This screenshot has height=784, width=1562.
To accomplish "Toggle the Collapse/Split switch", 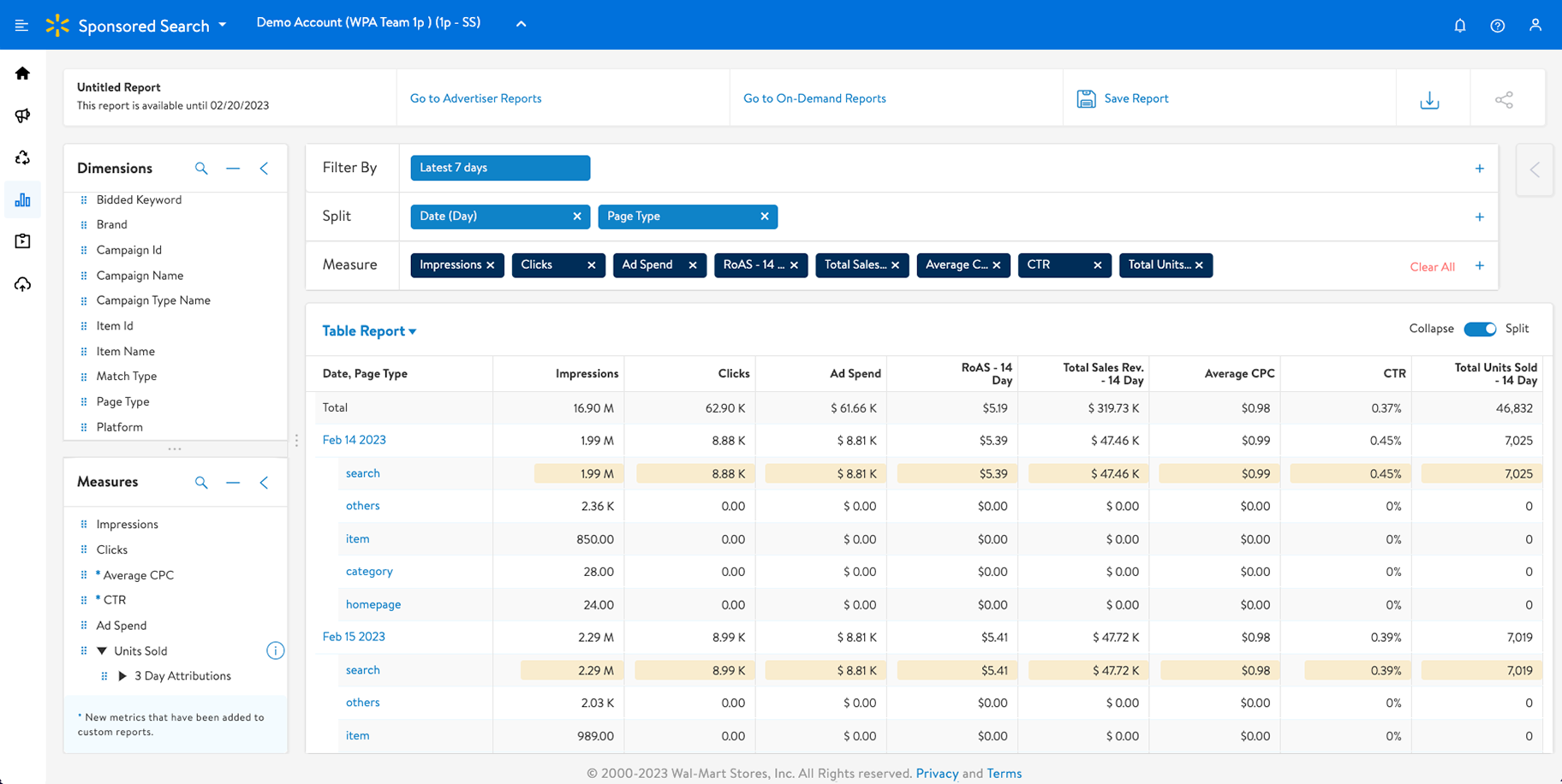I will 1479,330.
